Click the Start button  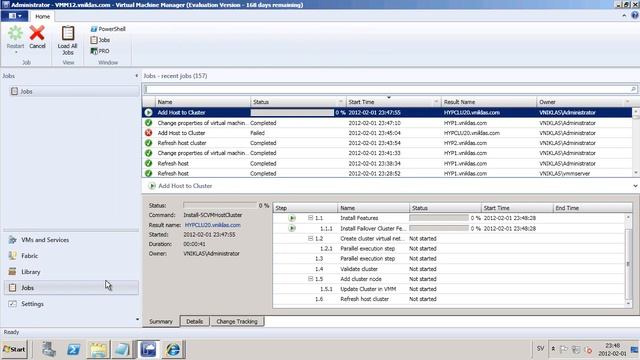click(14, 349)
